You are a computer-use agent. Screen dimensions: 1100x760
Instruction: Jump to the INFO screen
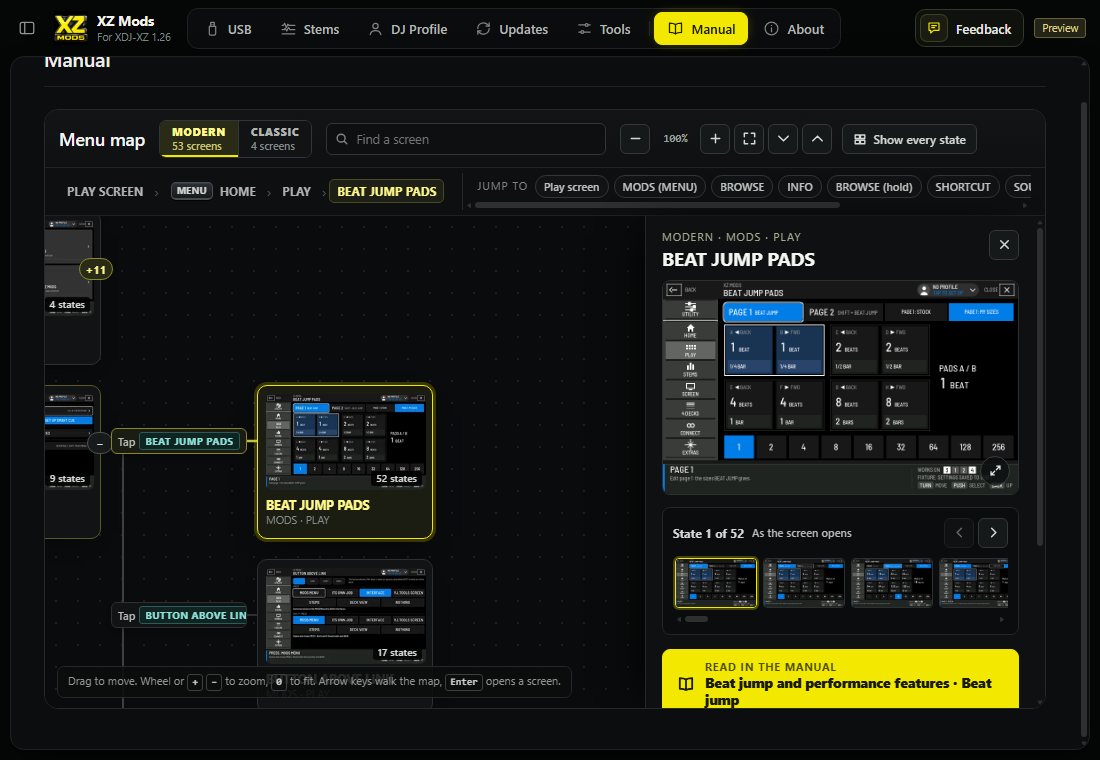point(800,187)
